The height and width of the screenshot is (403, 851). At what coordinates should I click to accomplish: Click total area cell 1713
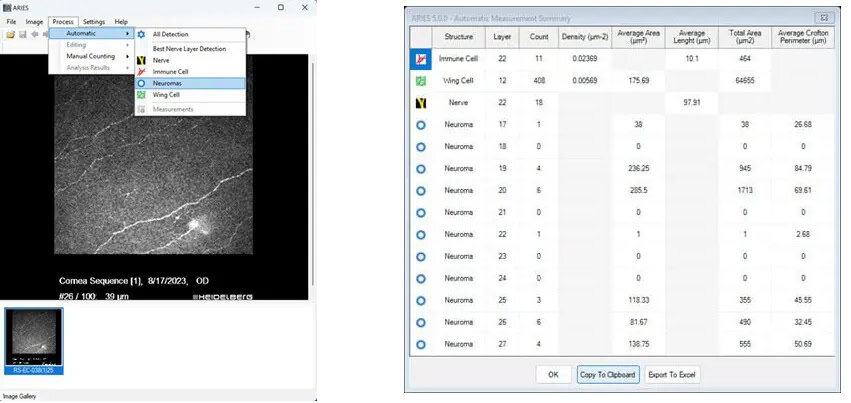(745, 190)
